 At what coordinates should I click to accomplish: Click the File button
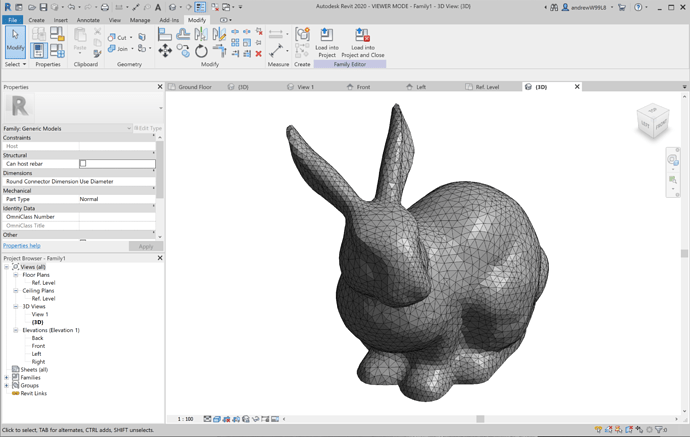pos(12,20)
